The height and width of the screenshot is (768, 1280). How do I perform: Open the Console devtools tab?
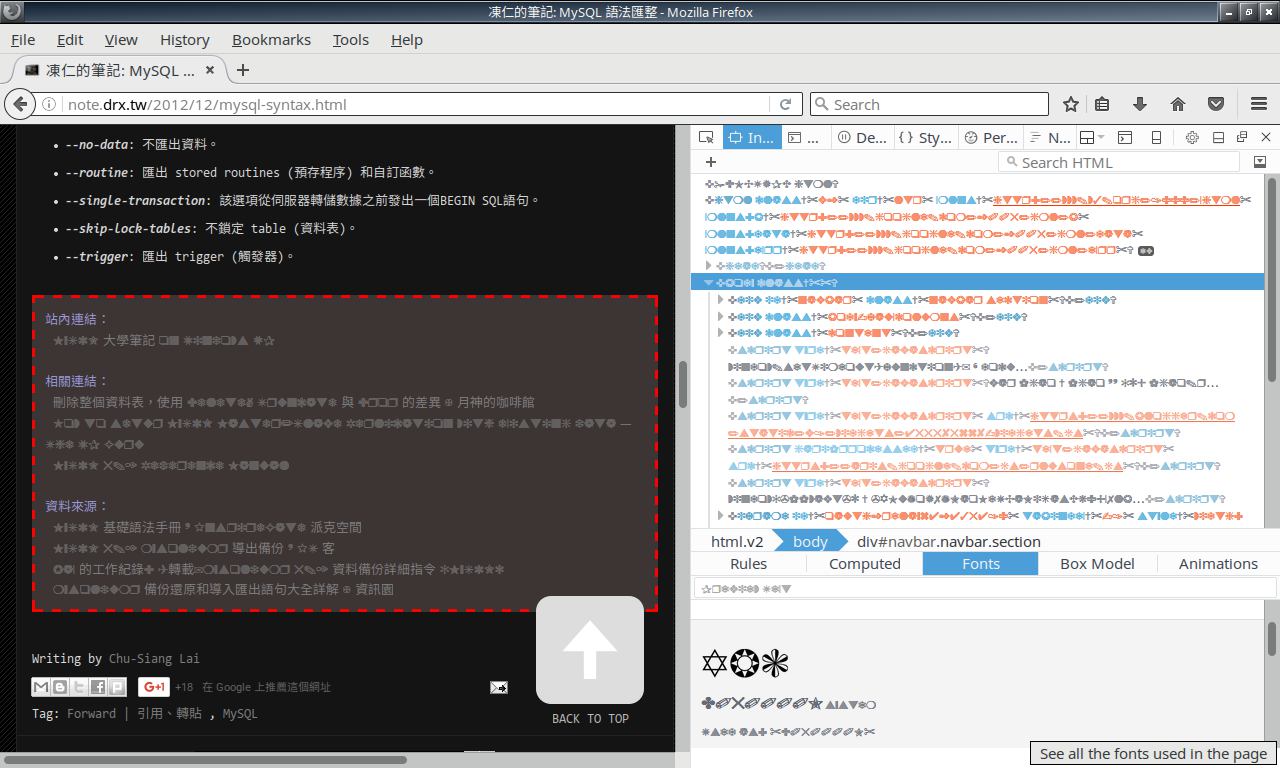[805, 137]
